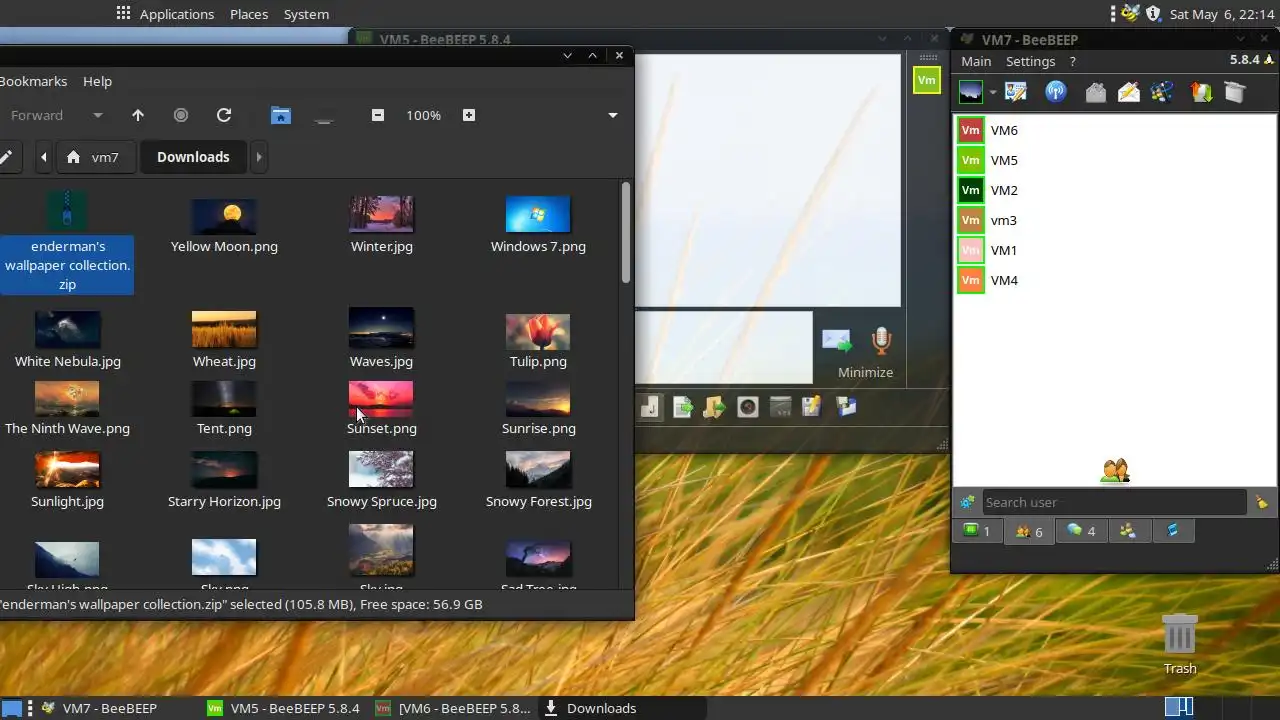Click the broom clear-search icon in BeeBEEP
Viewport: 1280px width, 720px height.
tap(1262, 502)
